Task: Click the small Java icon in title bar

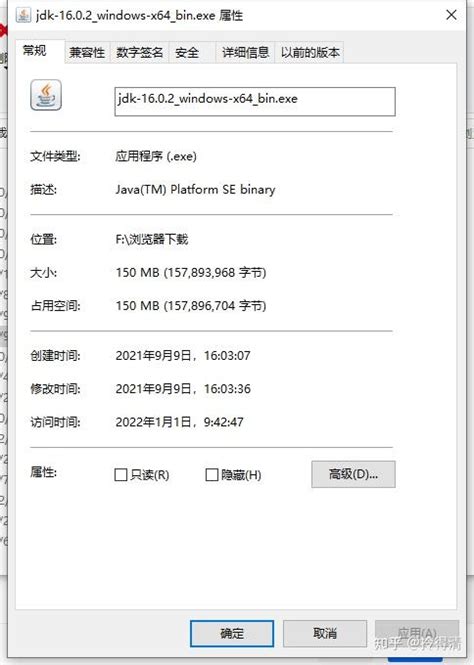Action: click(23, 15)
